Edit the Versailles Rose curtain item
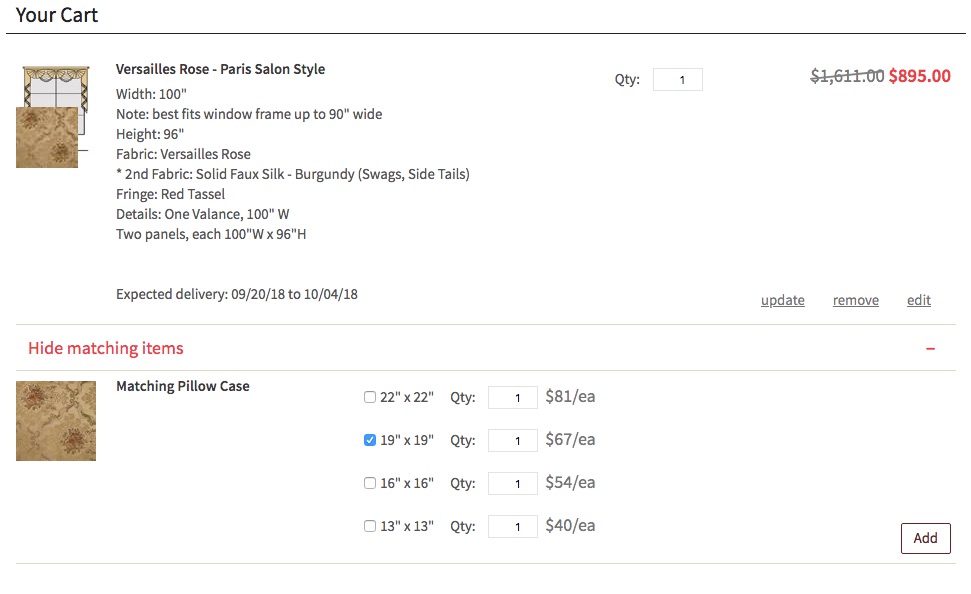The width and height of the screenshot is (971, 594). pyautogui.click(x=919, y=300)
